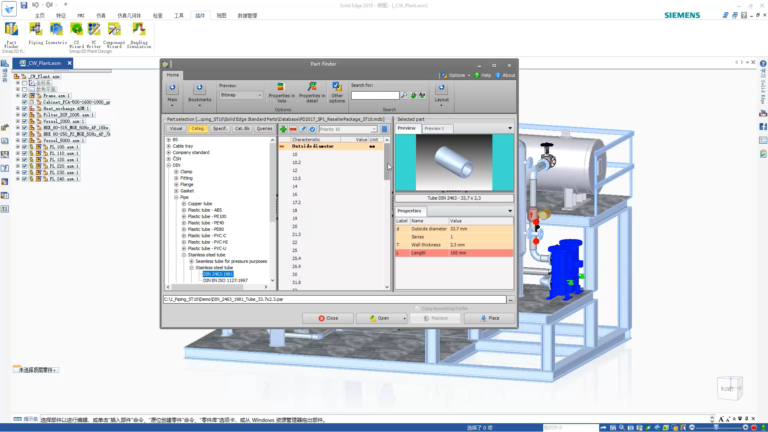Open the arrow beside the Open button
This screenshot has height=432, width=768.
(404, 318)
